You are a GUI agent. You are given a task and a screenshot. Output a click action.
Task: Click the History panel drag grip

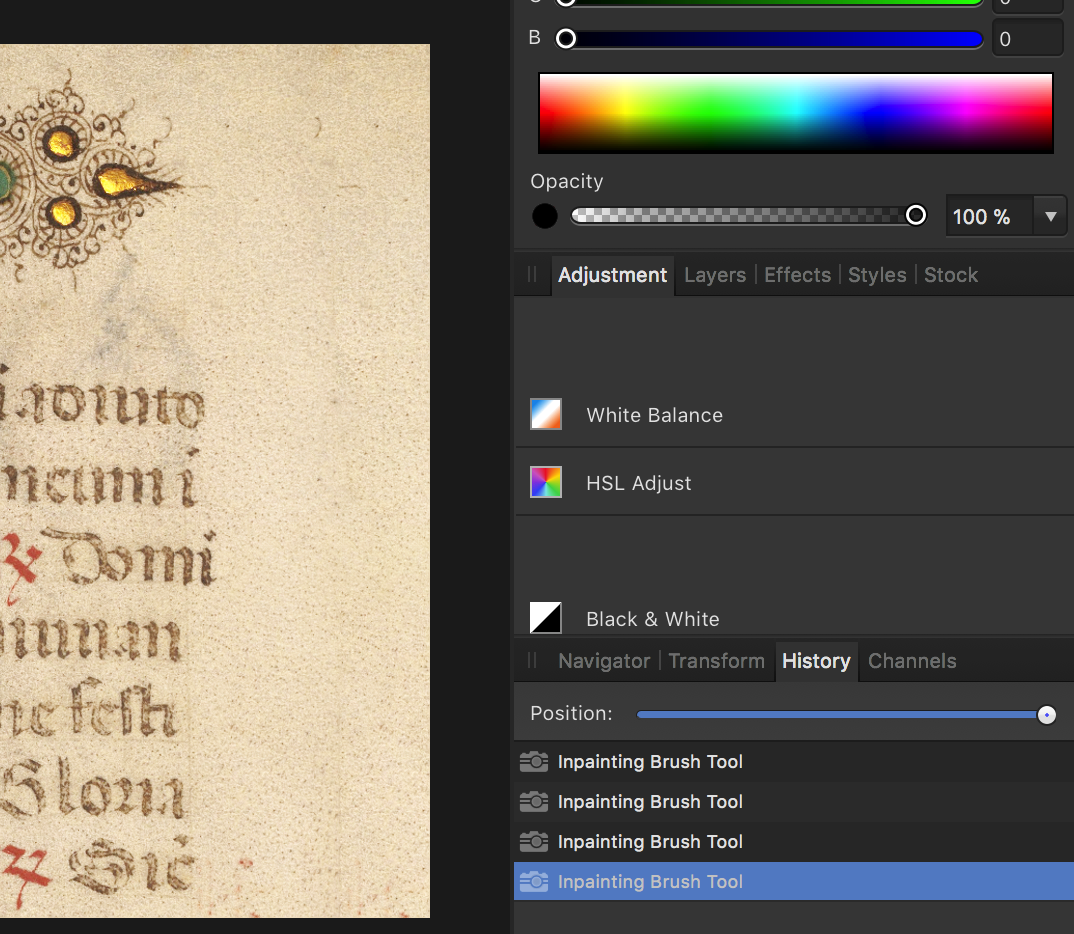(x=532, y=660)
